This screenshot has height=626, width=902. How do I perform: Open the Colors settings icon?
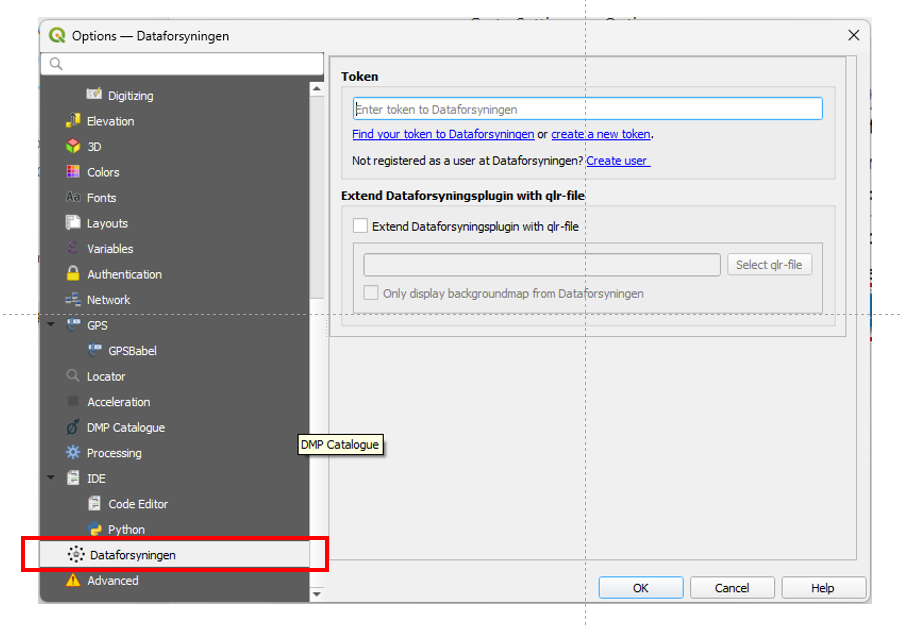[73, 172]
